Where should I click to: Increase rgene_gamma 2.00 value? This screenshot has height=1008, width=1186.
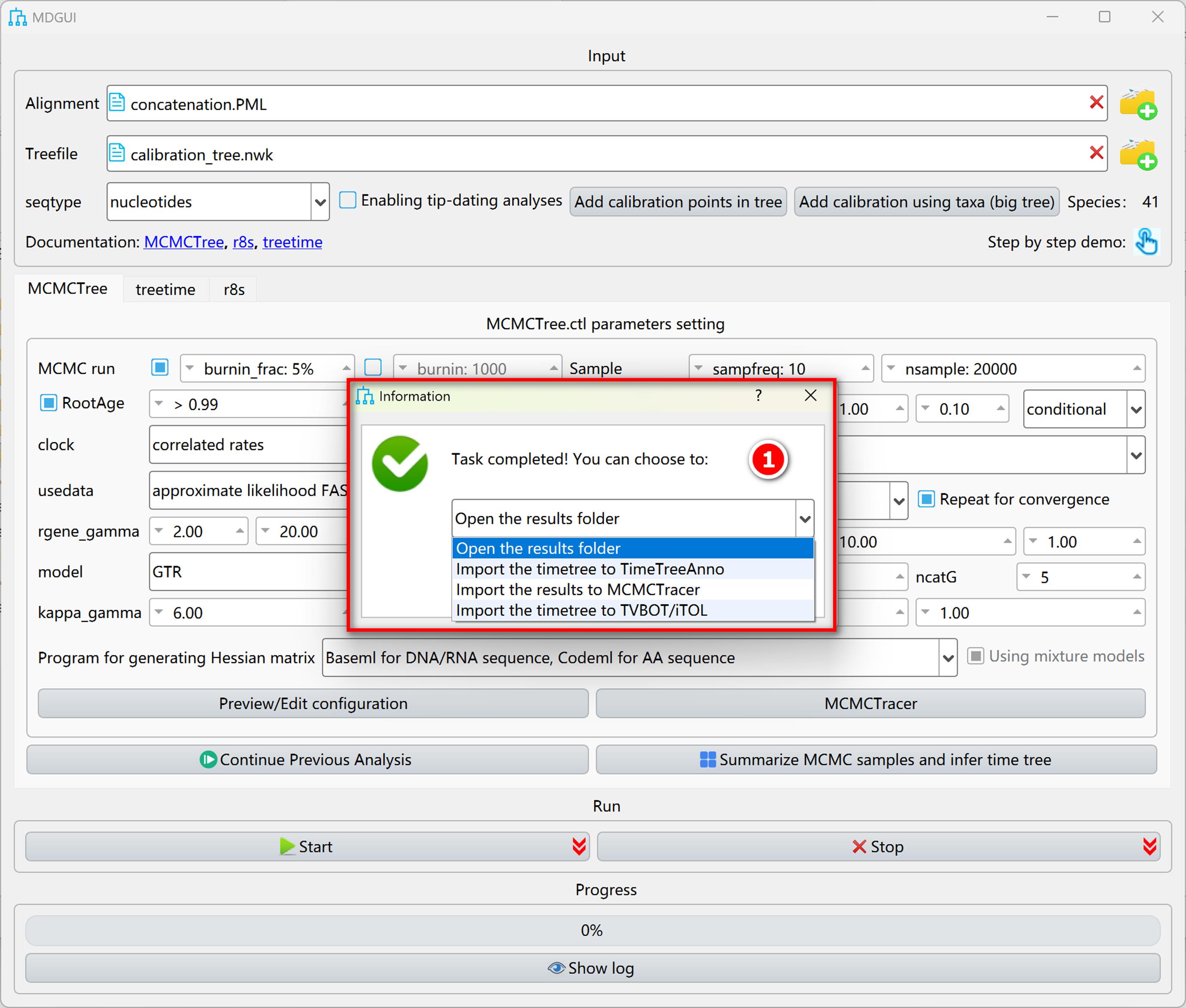click(x=240, y=531)
